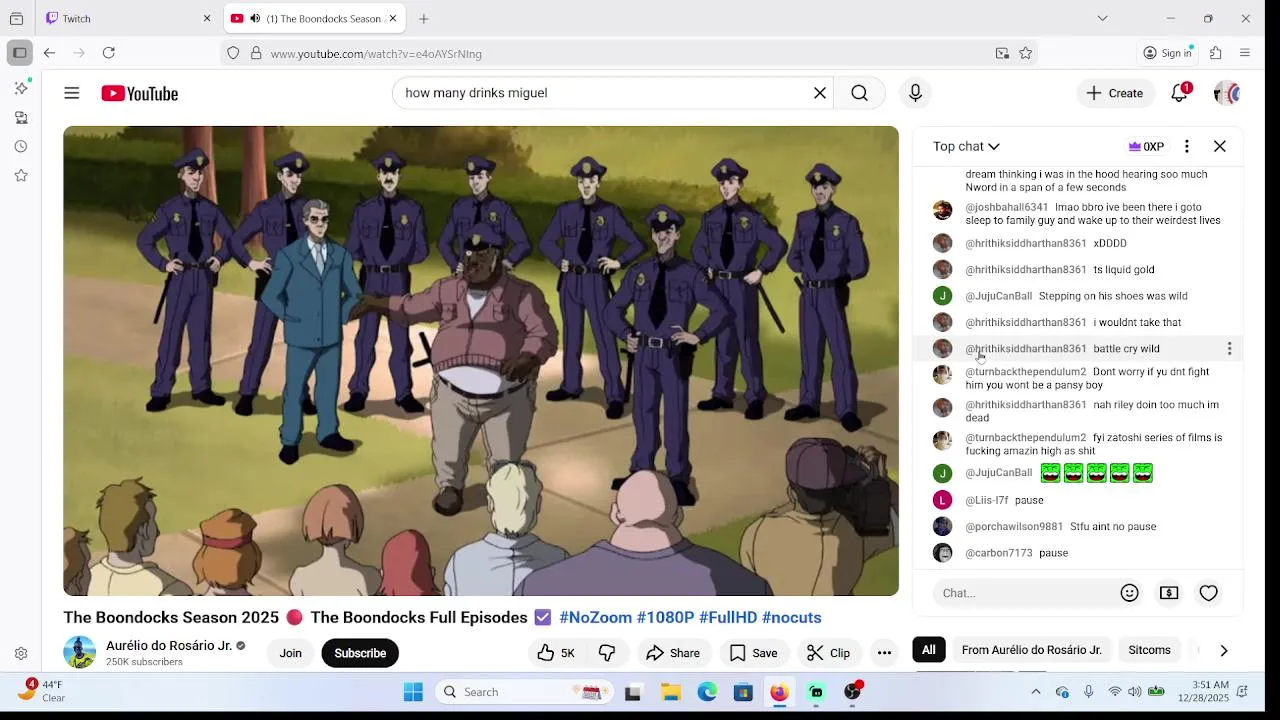This screenshot has height=720, width=1280.
Task: Open the Windows Start menu
Action: [x=413, y=692]
